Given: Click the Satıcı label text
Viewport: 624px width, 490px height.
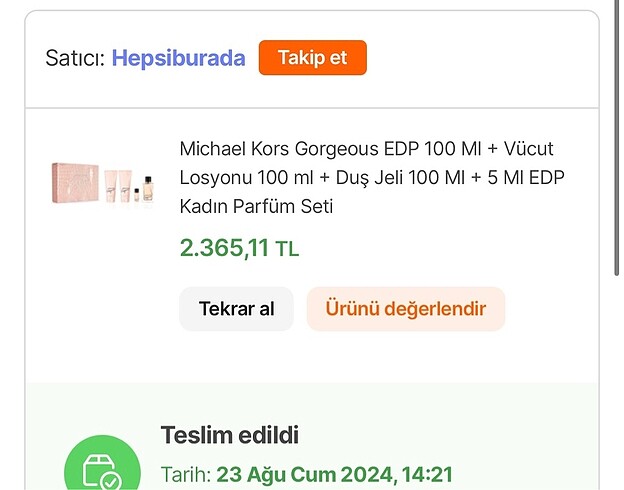Looking at the screenshot, I should pyautogui.click(x=75, y=58).
